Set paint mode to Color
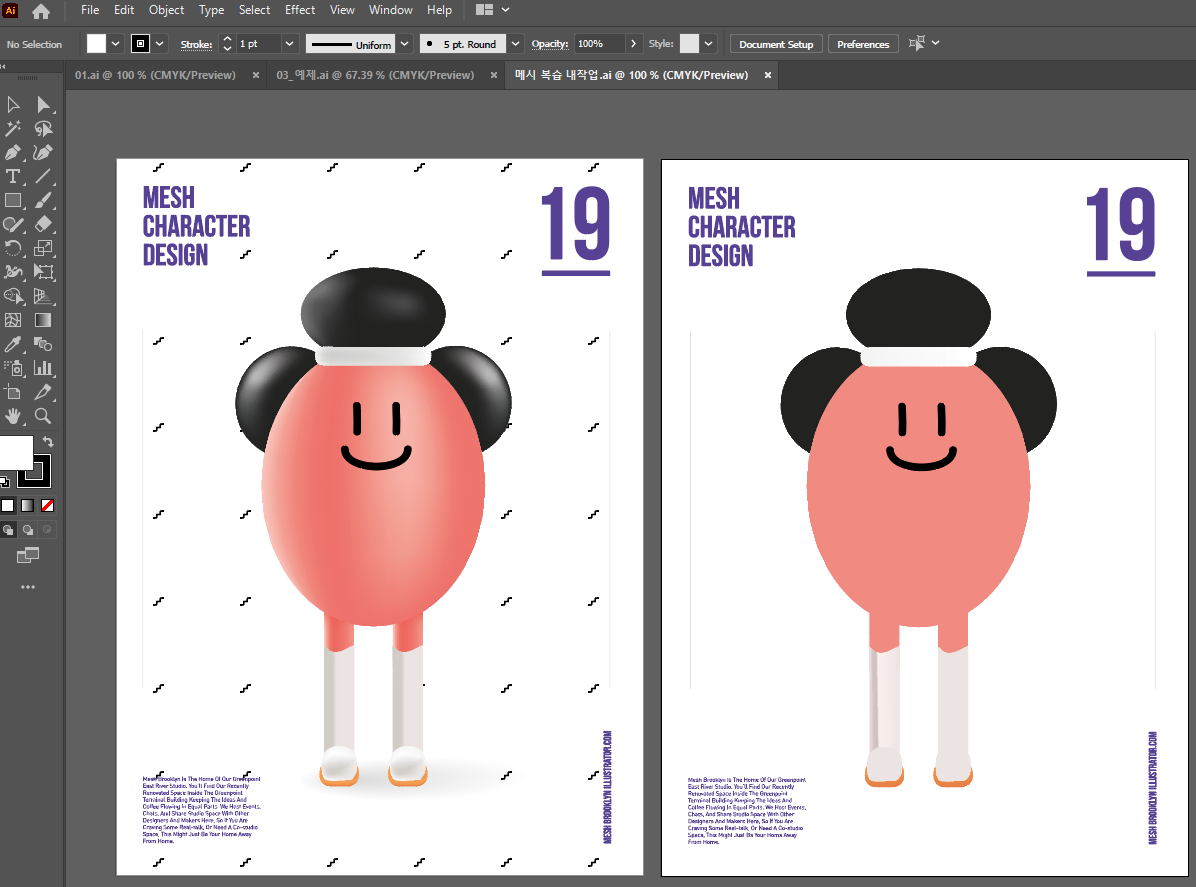This screenshot has height=887, width=1196. click(x=8, y=506)
